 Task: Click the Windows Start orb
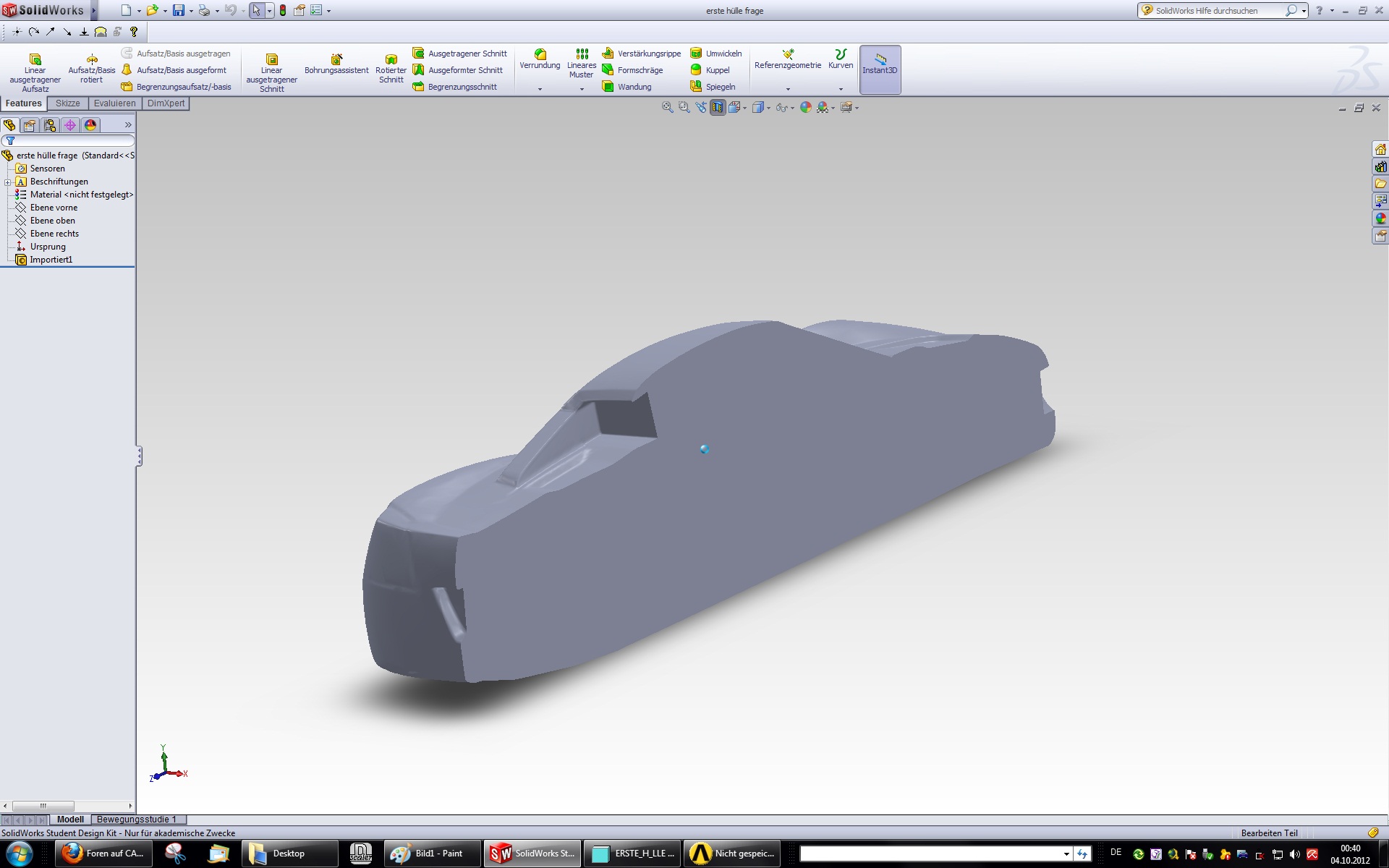tap(19, 854)
